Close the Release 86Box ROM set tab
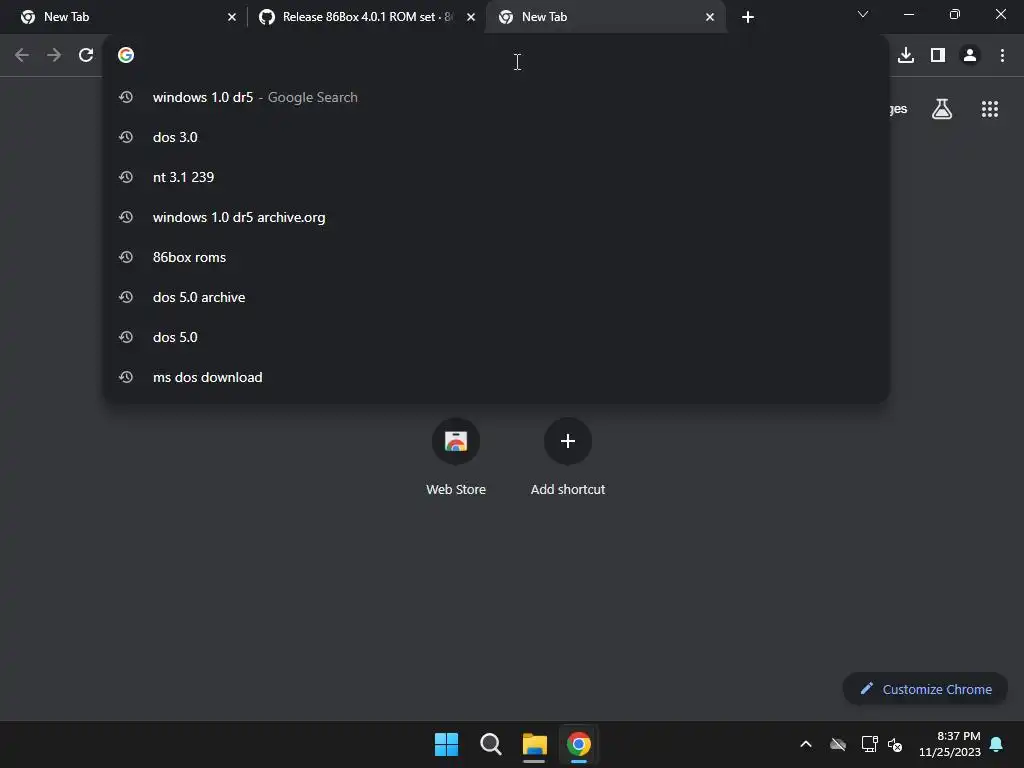The width and height of the screenshot is (1024, 768). [x=471, y=17]
